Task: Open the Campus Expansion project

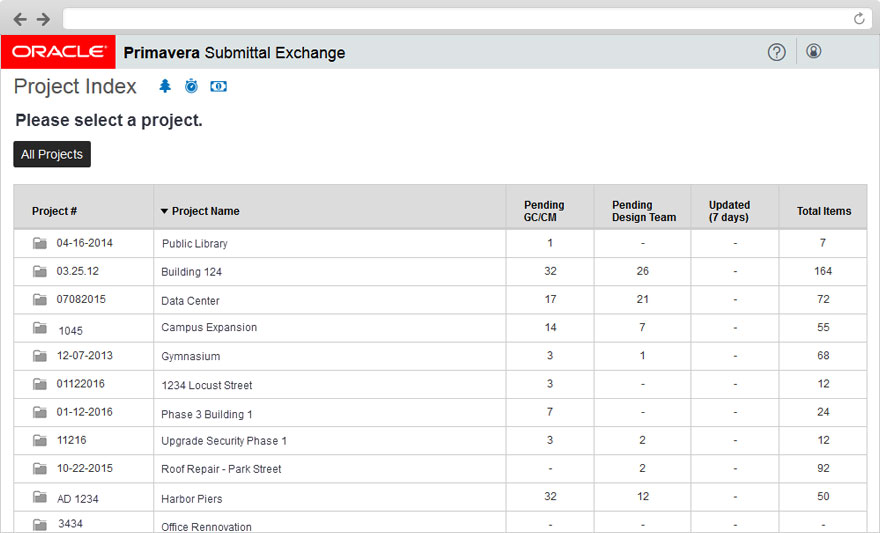Action: (x=209, y=327)
